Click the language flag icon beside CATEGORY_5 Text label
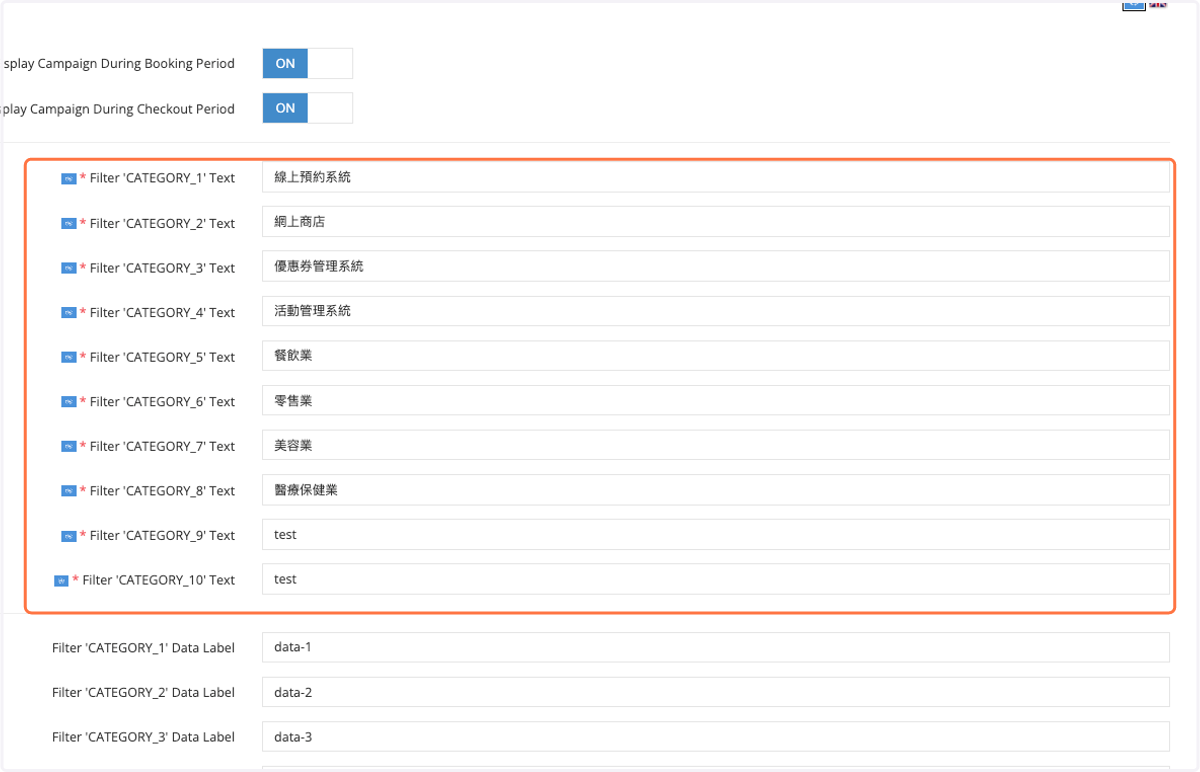Image resolution: width=1200 pixels, height=772 pixels. tap(68, 357)
